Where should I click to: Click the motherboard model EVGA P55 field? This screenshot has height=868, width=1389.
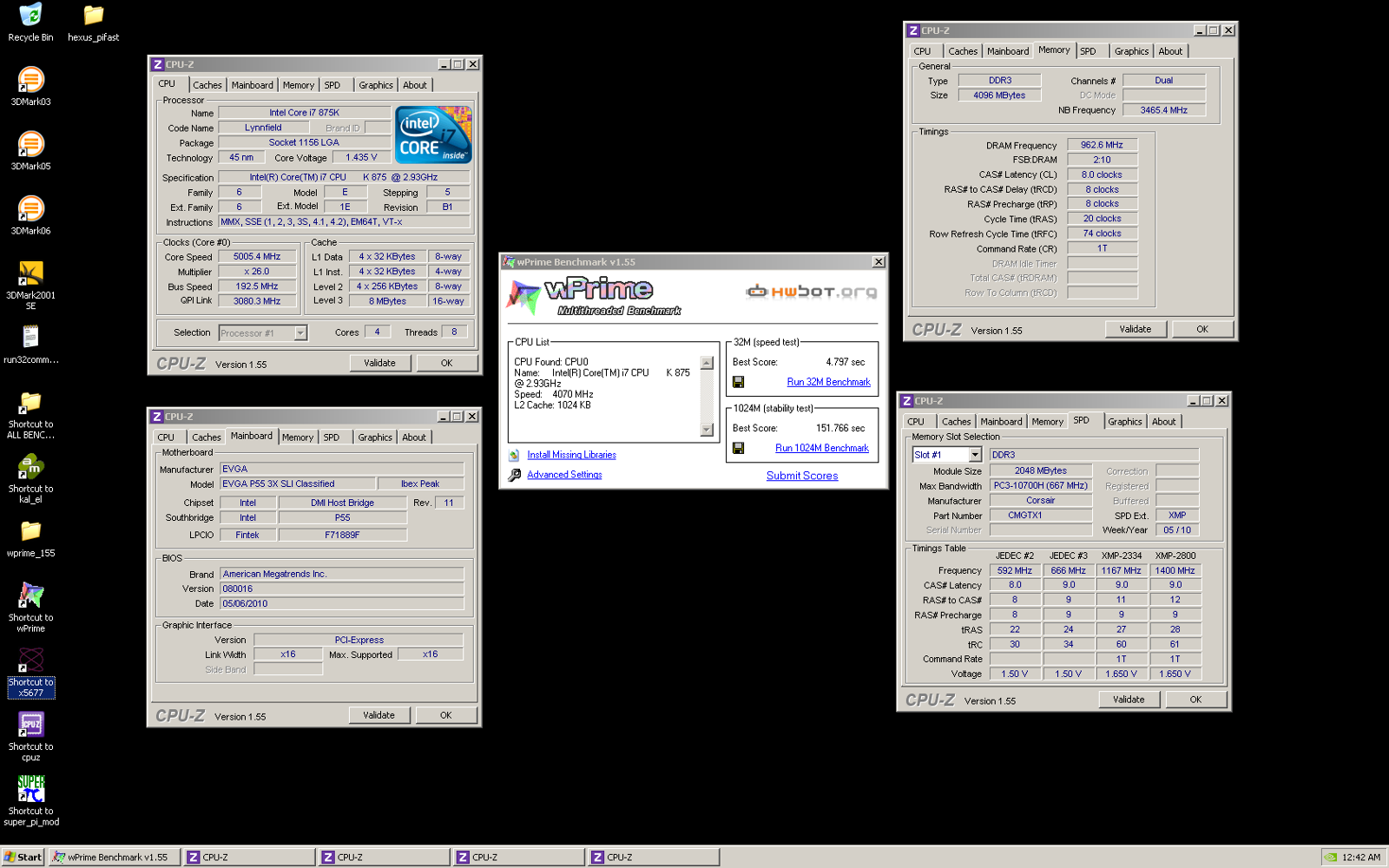coord(297,484)
